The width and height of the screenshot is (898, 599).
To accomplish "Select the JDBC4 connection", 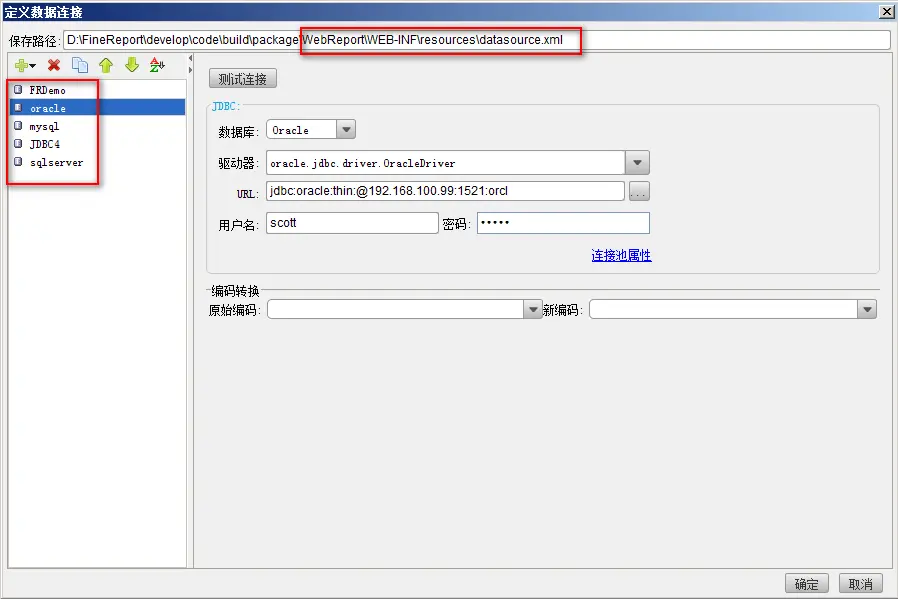I will click(x=97, y=144).
